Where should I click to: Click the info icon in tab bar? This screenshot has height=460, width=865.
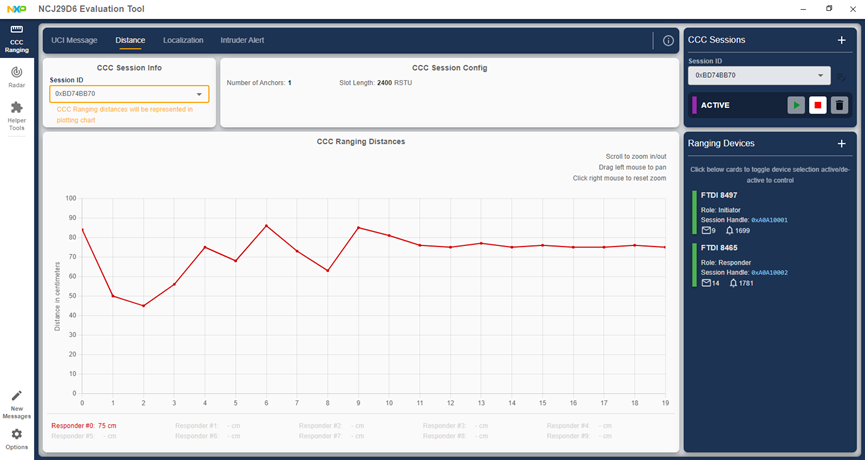pyautogui.click(x=668, y=41)
